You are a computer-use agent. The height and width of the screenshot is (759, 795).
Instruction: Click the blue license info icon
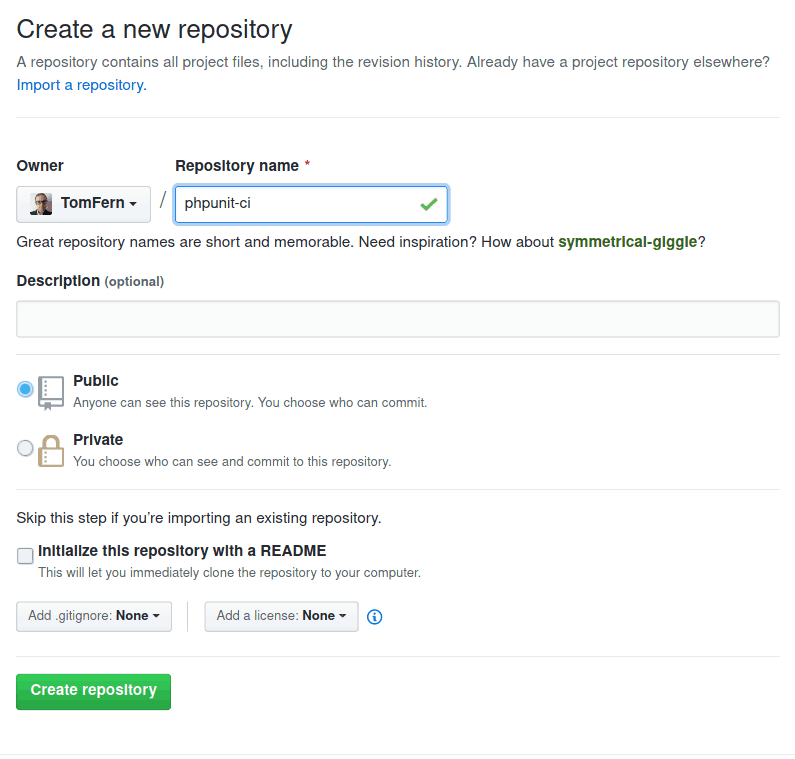tap(375, 617)
